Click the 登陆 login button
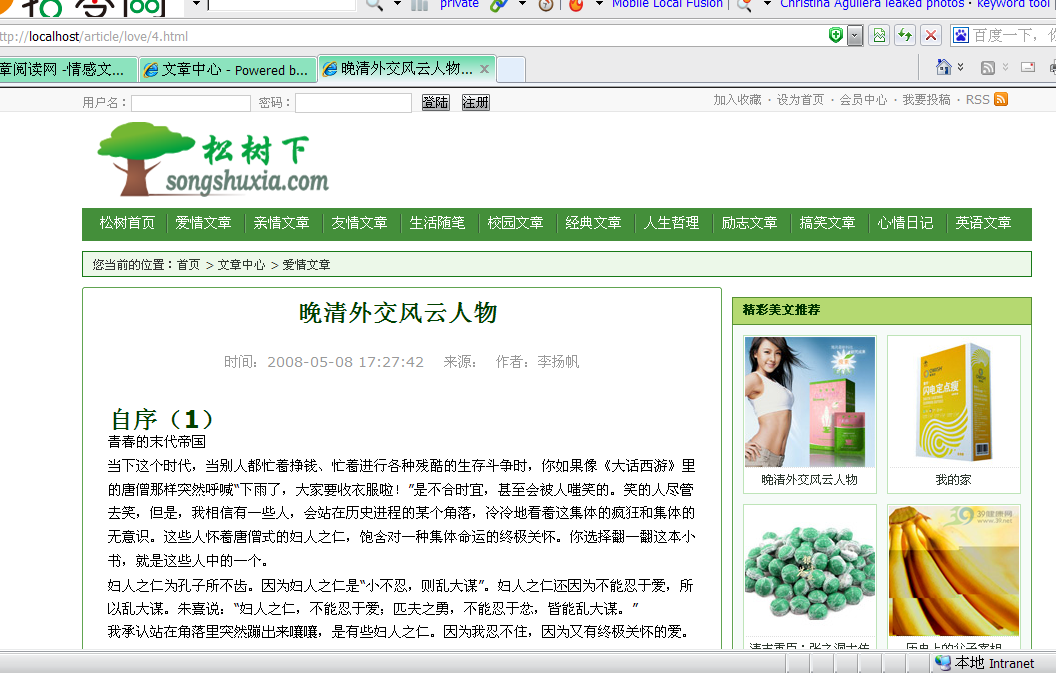This screenshot has height=673, width=1056. [435, 102]
